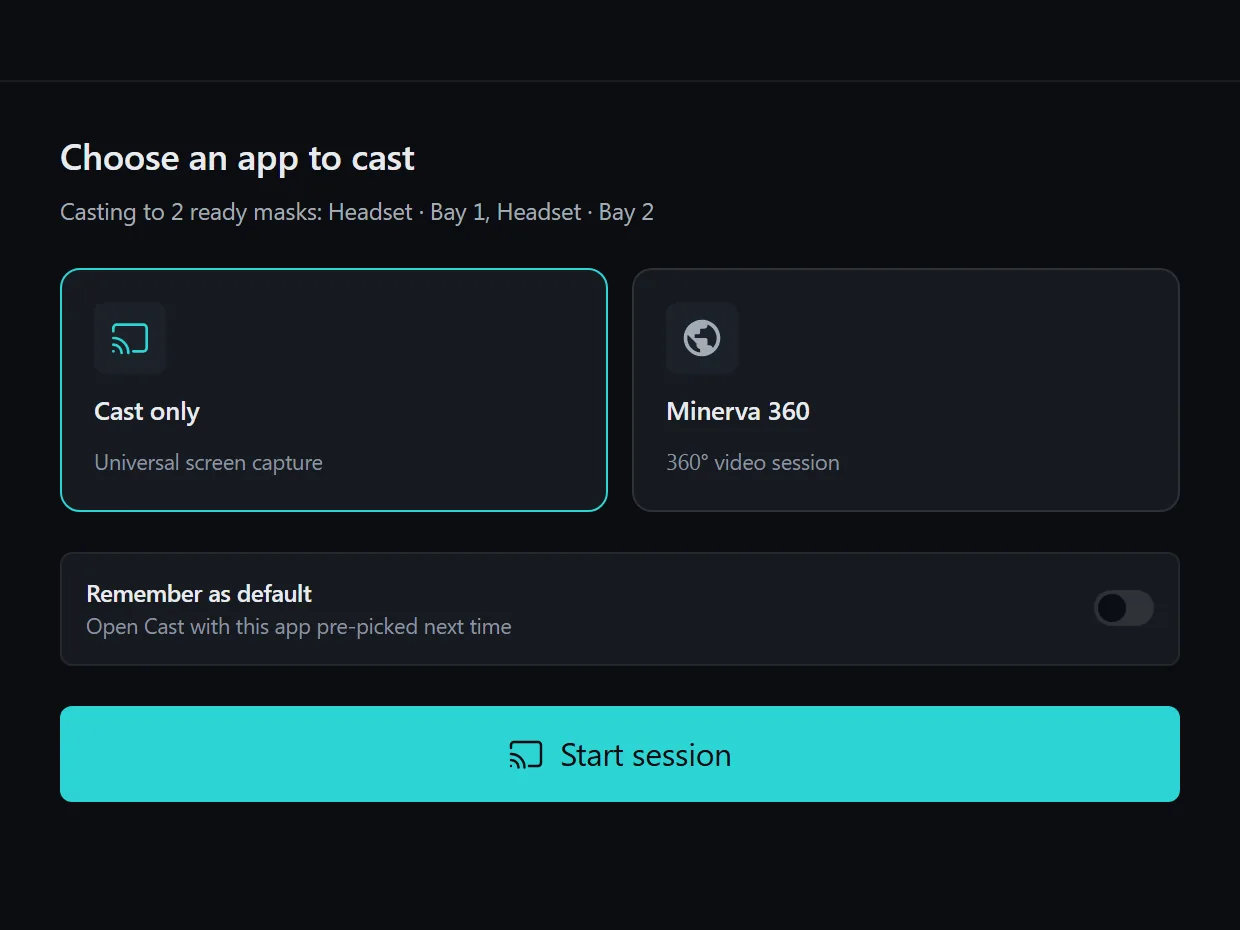The image size is (1240, 930).
Task: Click the globe icon in Minerva 360 card
Action: click(702, 338)
